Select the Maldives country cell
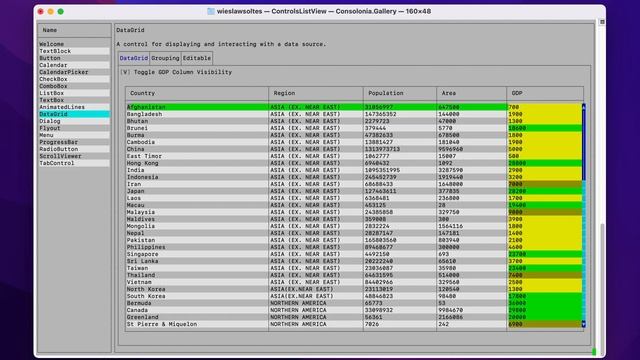640x360 pixels. 197,219
